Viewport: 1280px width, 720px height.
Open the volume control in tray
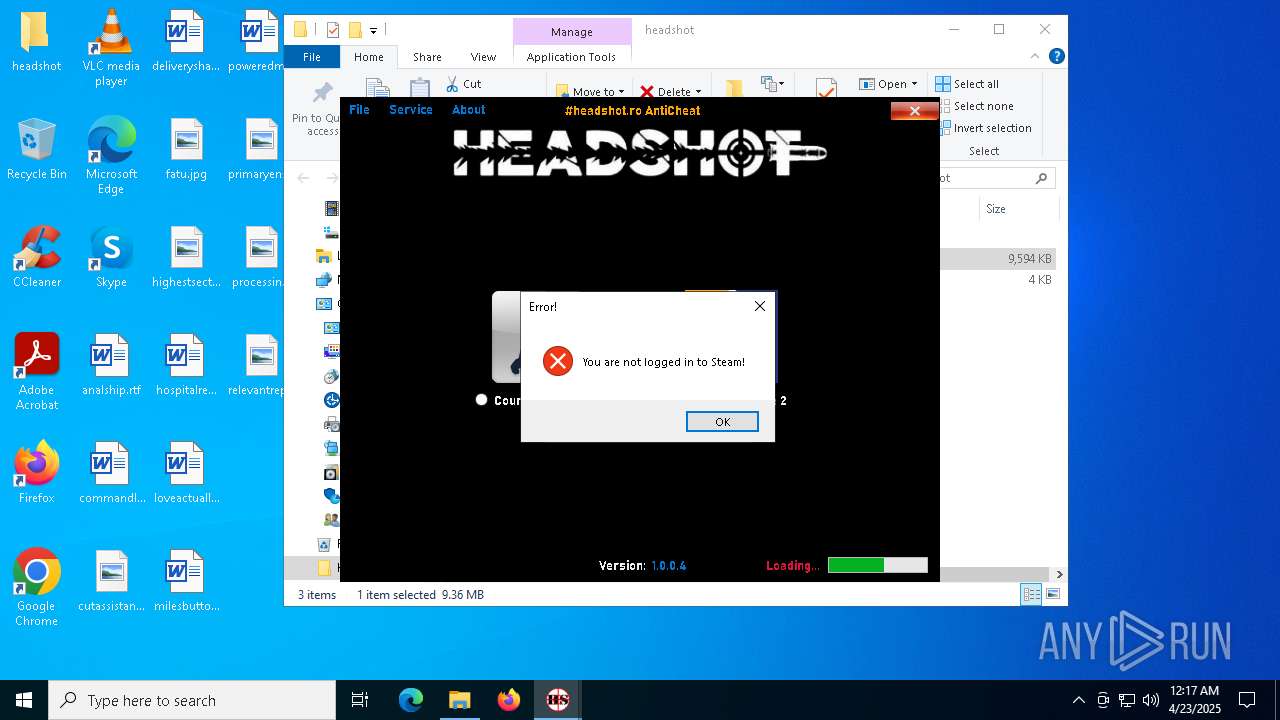(1151, 700)
